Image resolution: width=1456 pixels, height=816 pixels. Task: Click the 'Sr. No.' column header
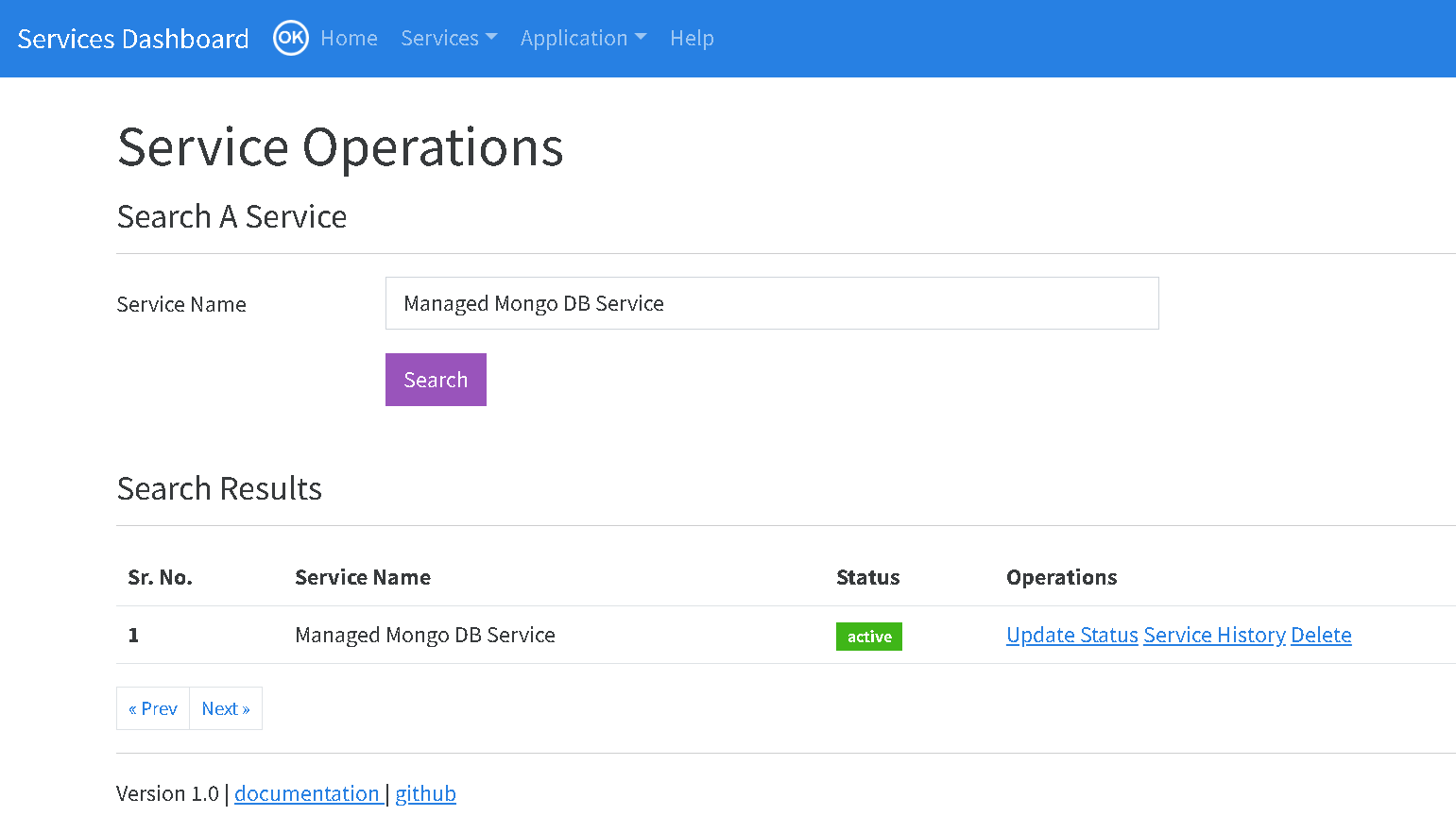[x=161, y=577]
